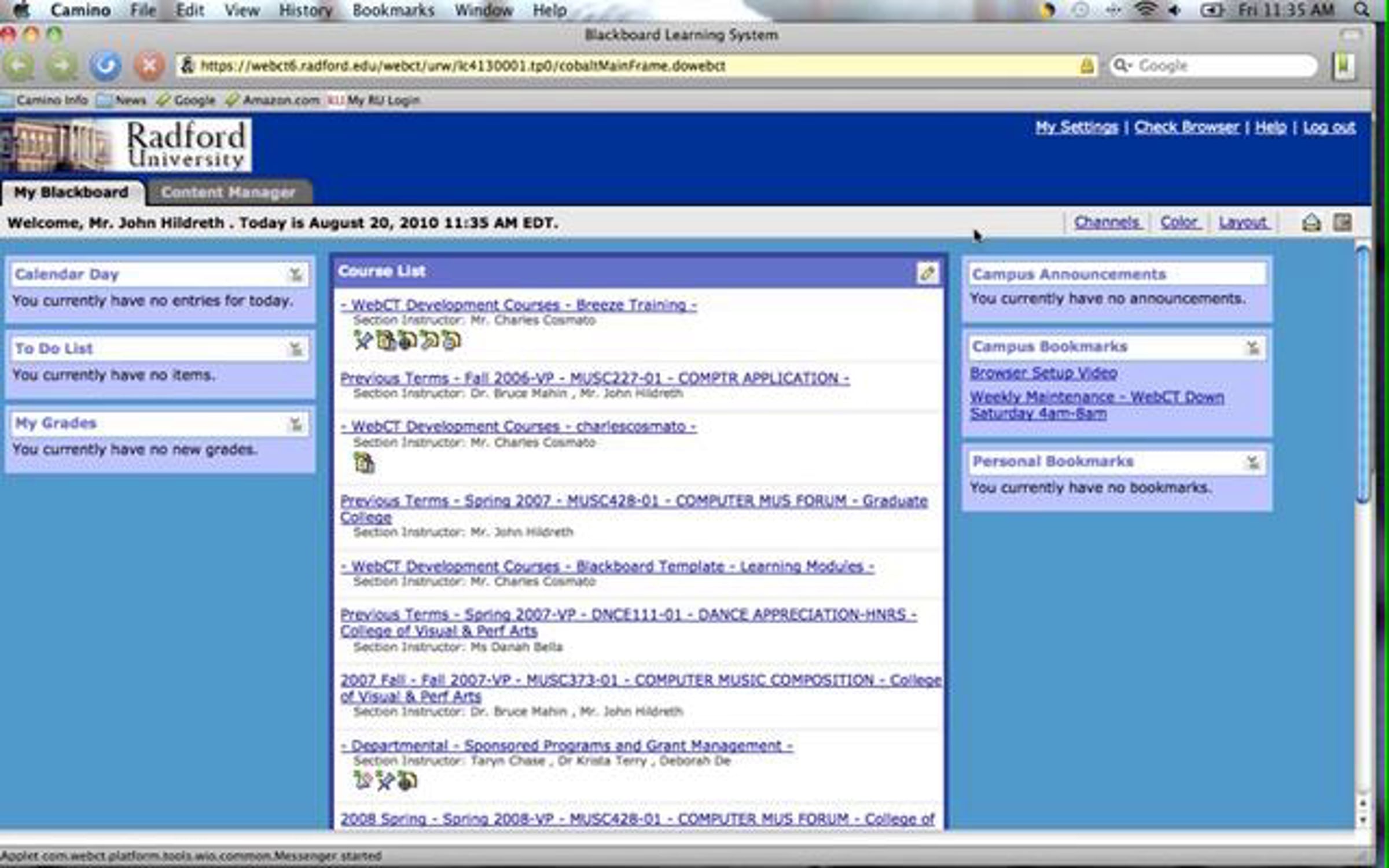Open the Bookmarks menu

(394, 10)
